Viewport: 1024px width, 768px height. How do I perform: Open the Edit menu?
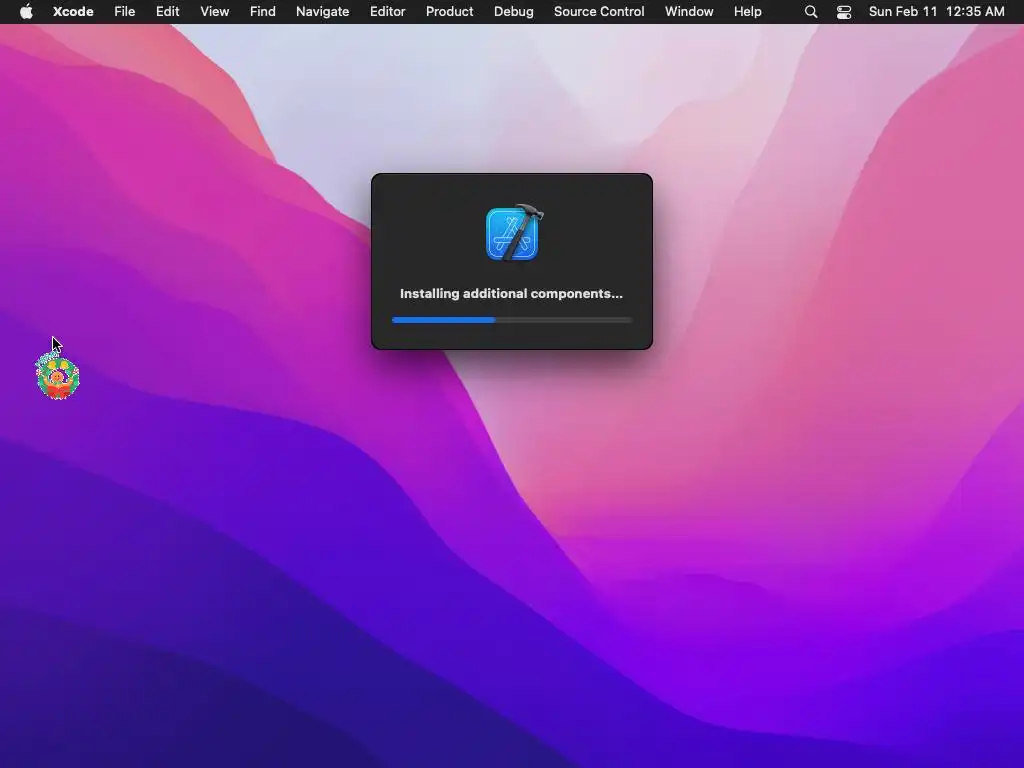pyautogui.click(x=168, y=12)
